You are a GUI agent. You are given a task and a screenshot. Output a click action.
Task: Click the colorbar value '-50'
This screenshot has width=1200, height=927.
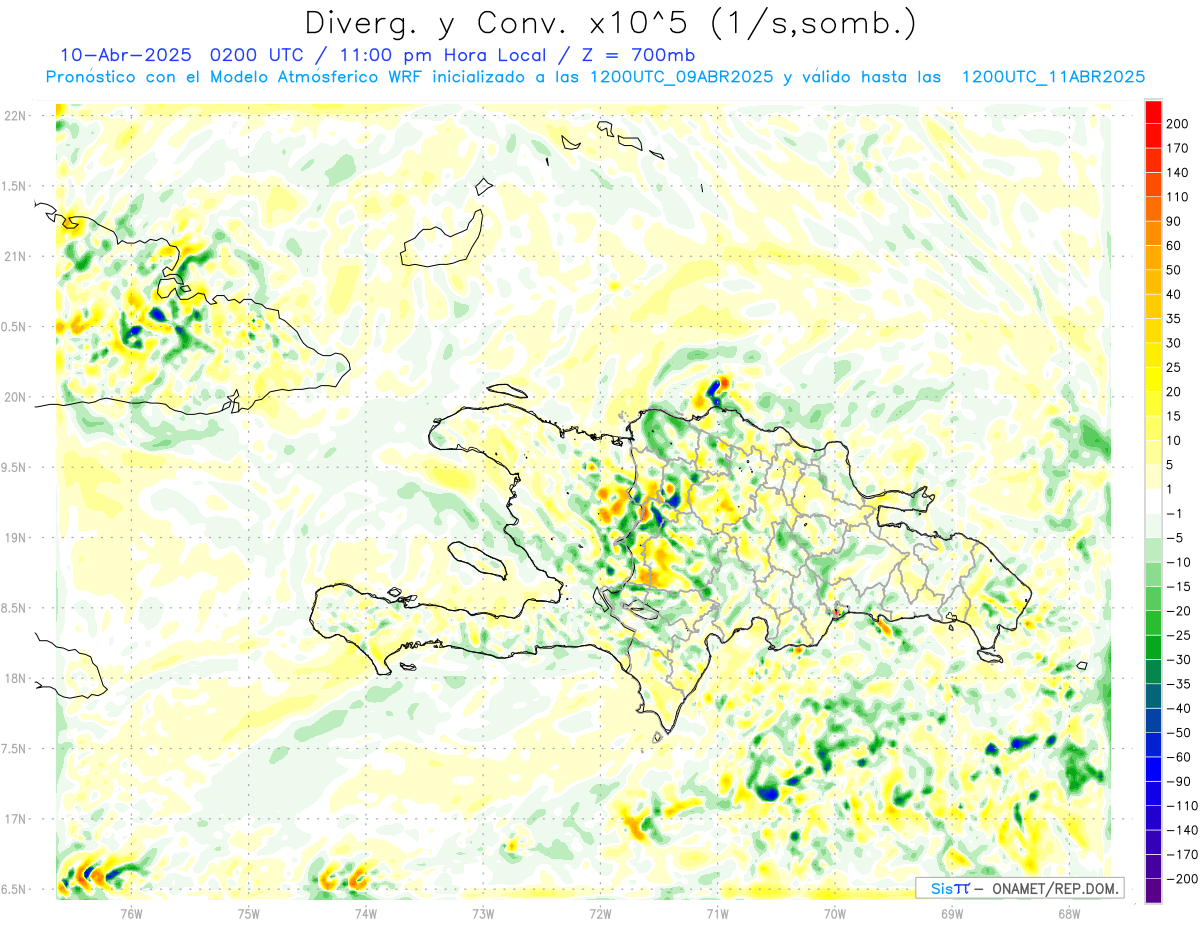(x=1178, y=733)
